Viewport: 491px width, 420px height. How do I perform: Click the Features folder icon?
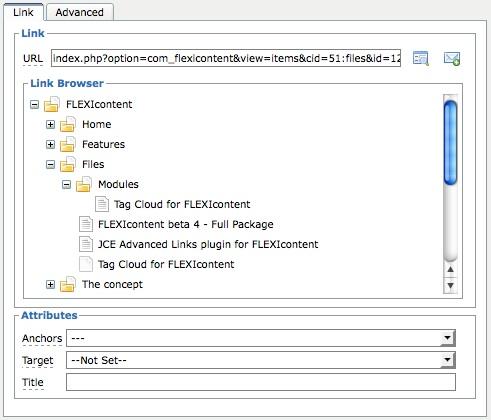point(68,144)
